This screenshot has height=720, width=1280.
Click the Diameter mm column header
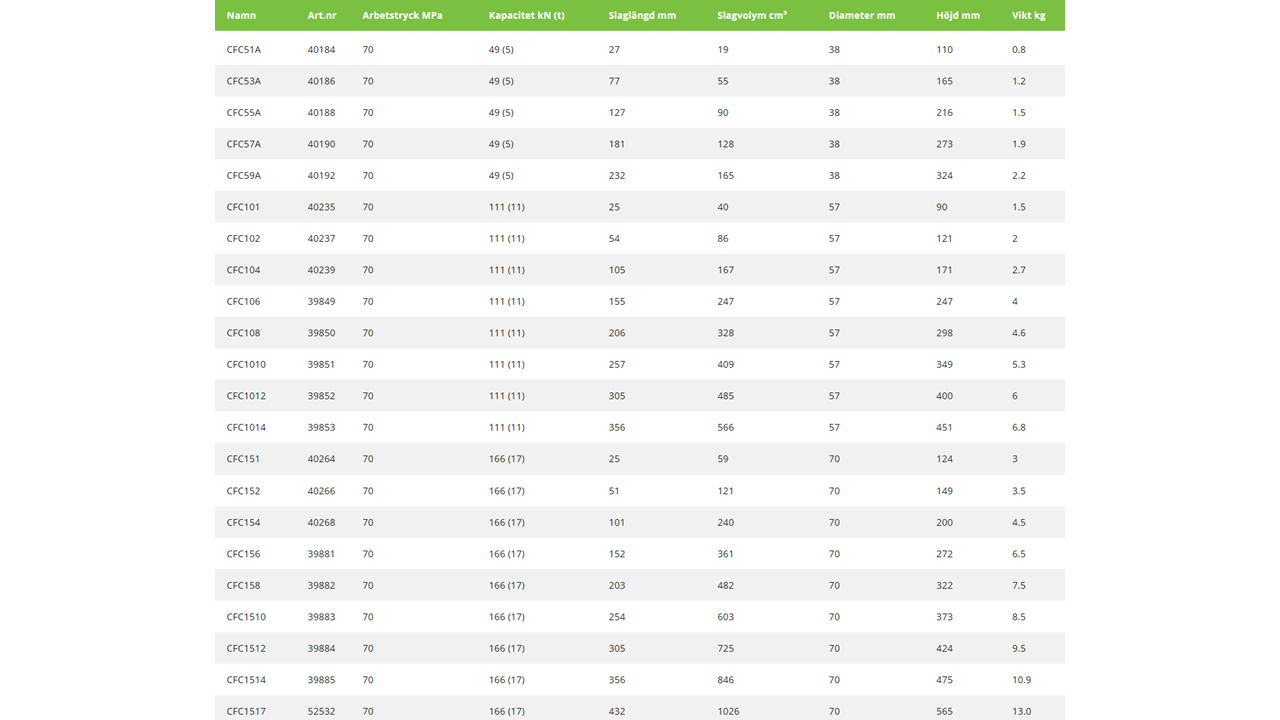click(861, 16)
